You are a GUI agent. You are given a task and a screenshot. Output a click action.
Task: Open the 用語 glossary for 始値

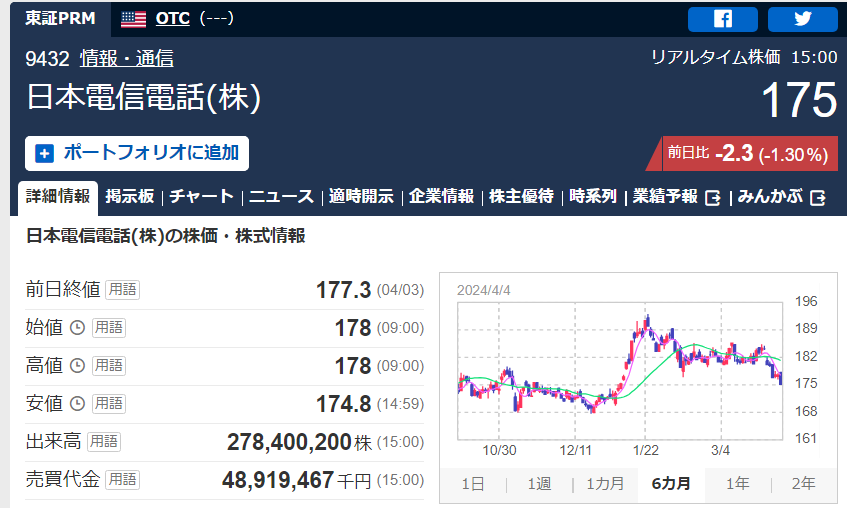pyautogui.click(x=109, y=327)
